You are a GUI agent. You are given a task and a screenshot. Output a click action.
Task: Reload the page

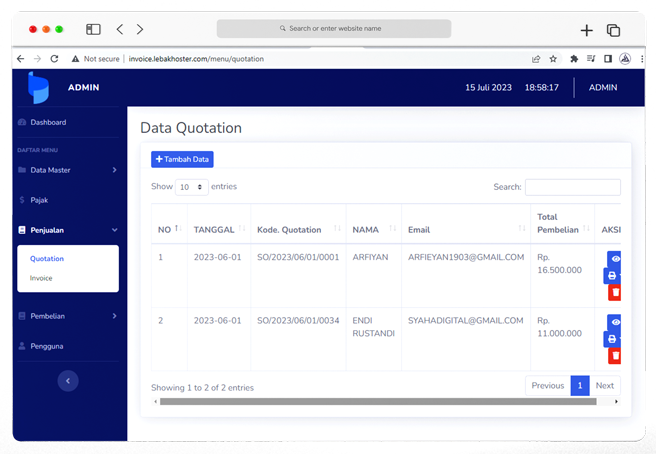point(54,59)
